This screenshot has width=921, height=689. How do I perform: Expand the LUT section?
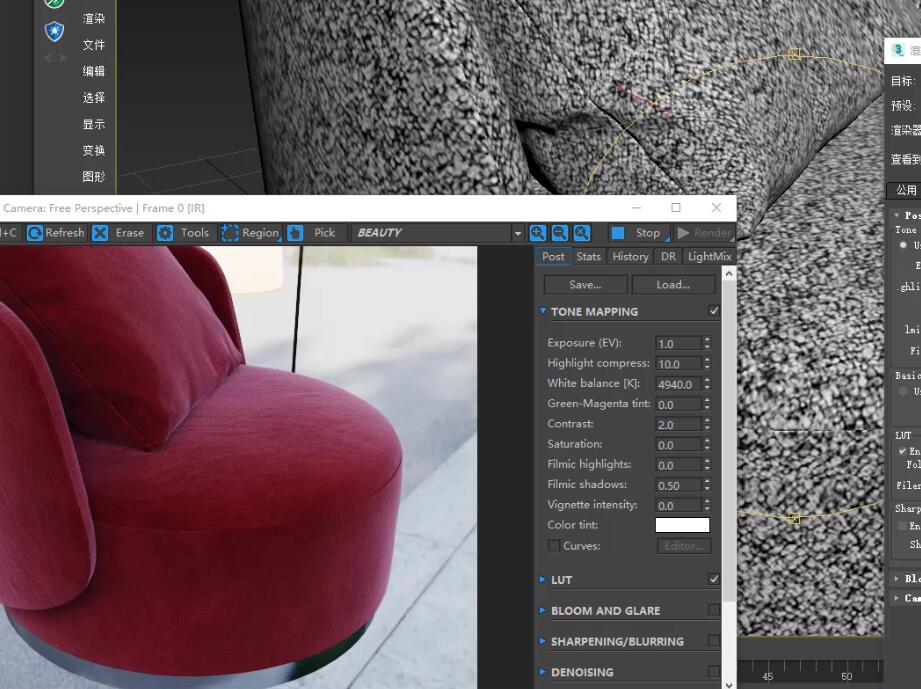543,580
